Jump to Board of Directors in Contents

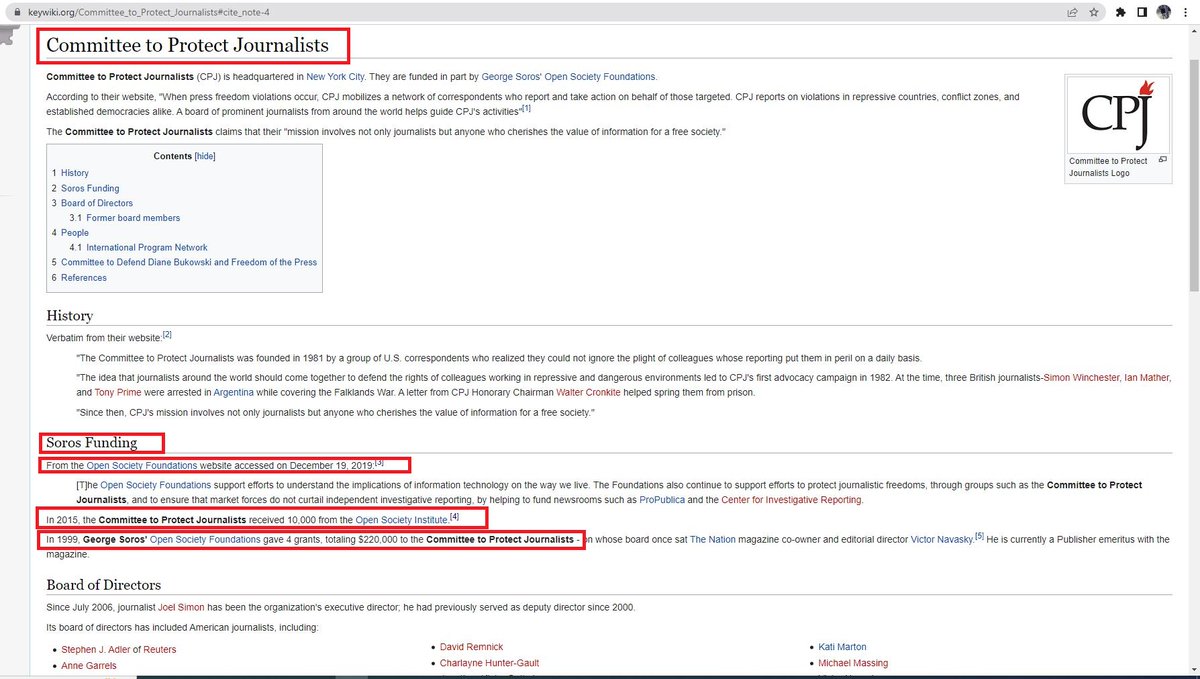[x=97, y=203]
